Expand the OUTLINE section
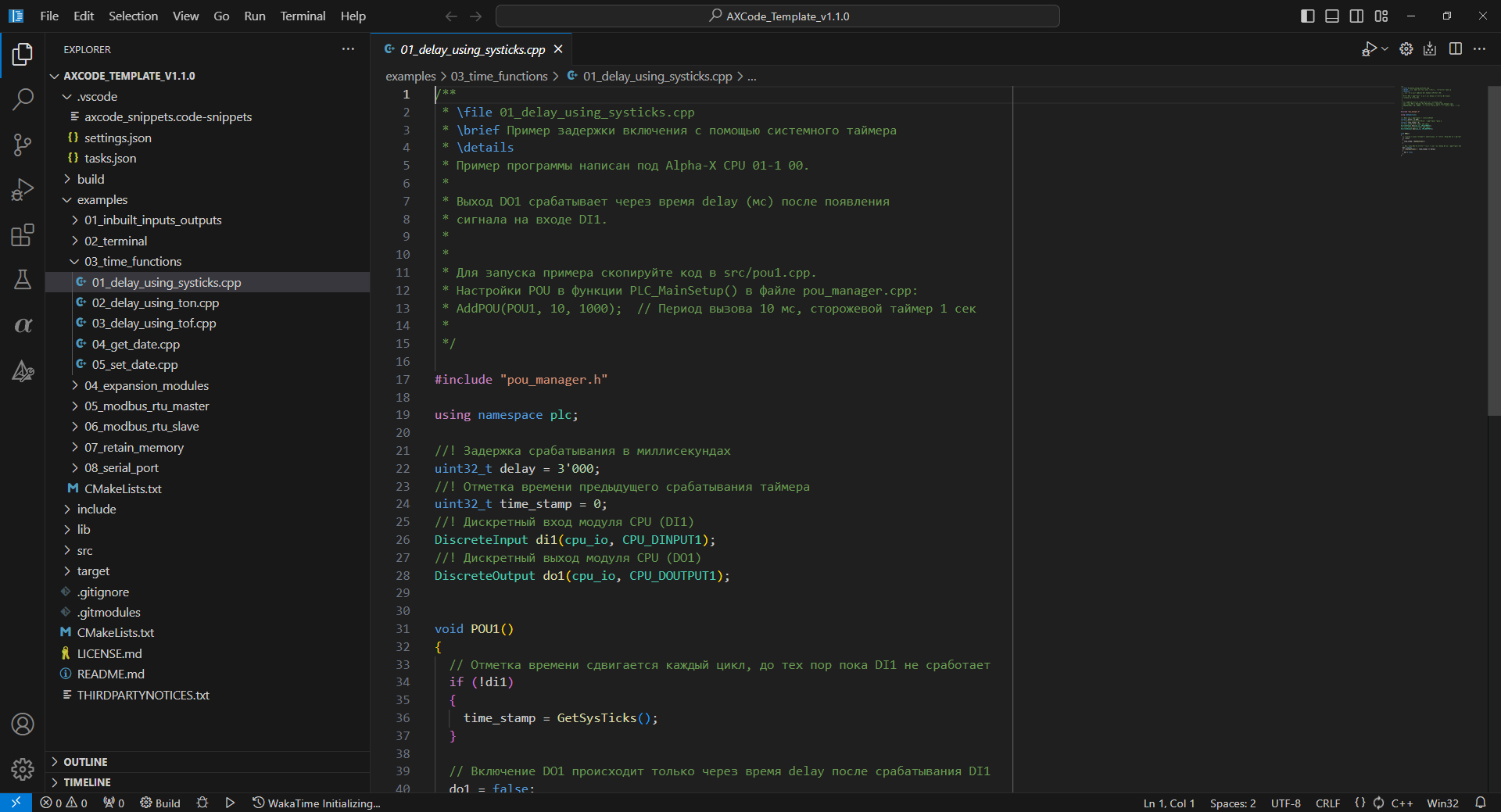 click(207, 762)
